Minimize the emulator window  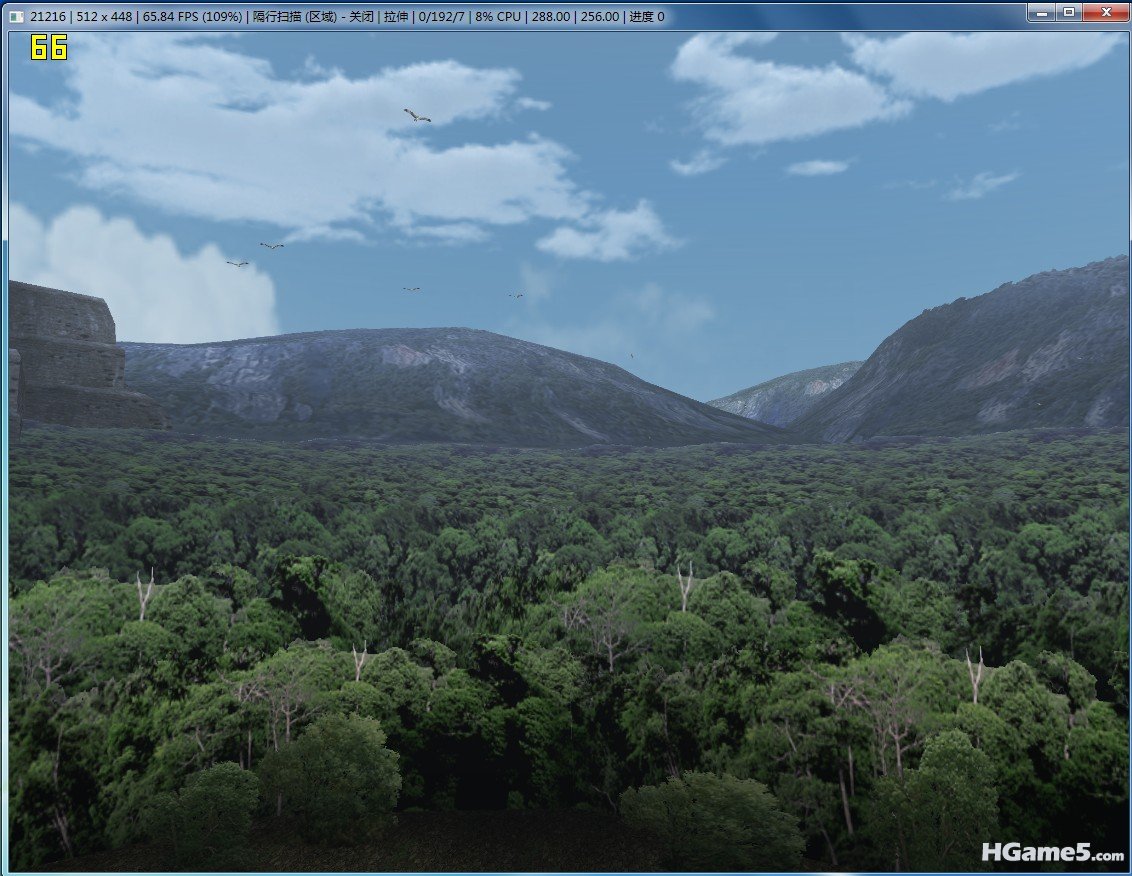point(1042,12)
